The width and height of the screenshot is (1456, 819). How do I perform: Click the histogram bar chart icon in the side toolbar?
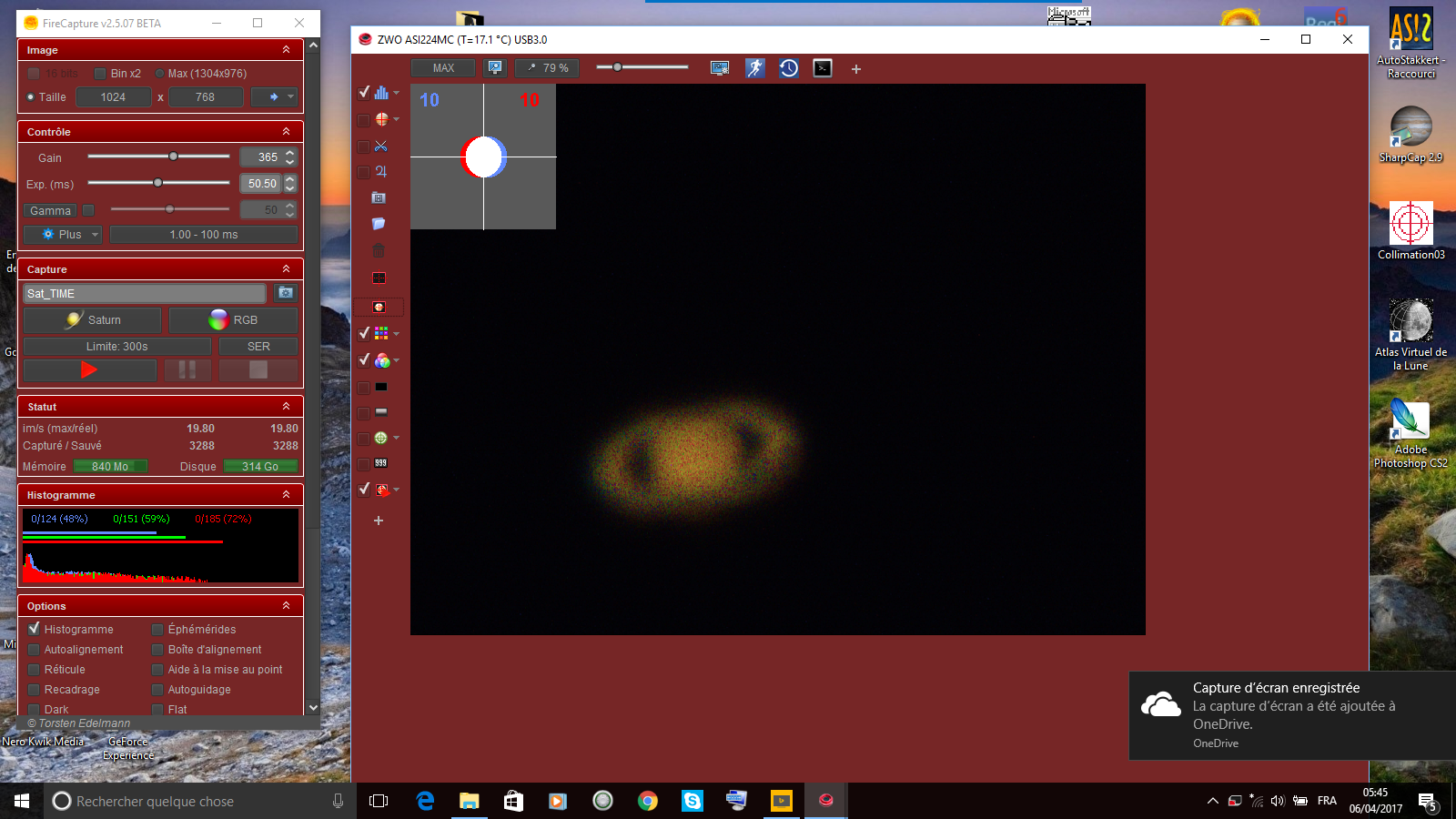(381, 92)
